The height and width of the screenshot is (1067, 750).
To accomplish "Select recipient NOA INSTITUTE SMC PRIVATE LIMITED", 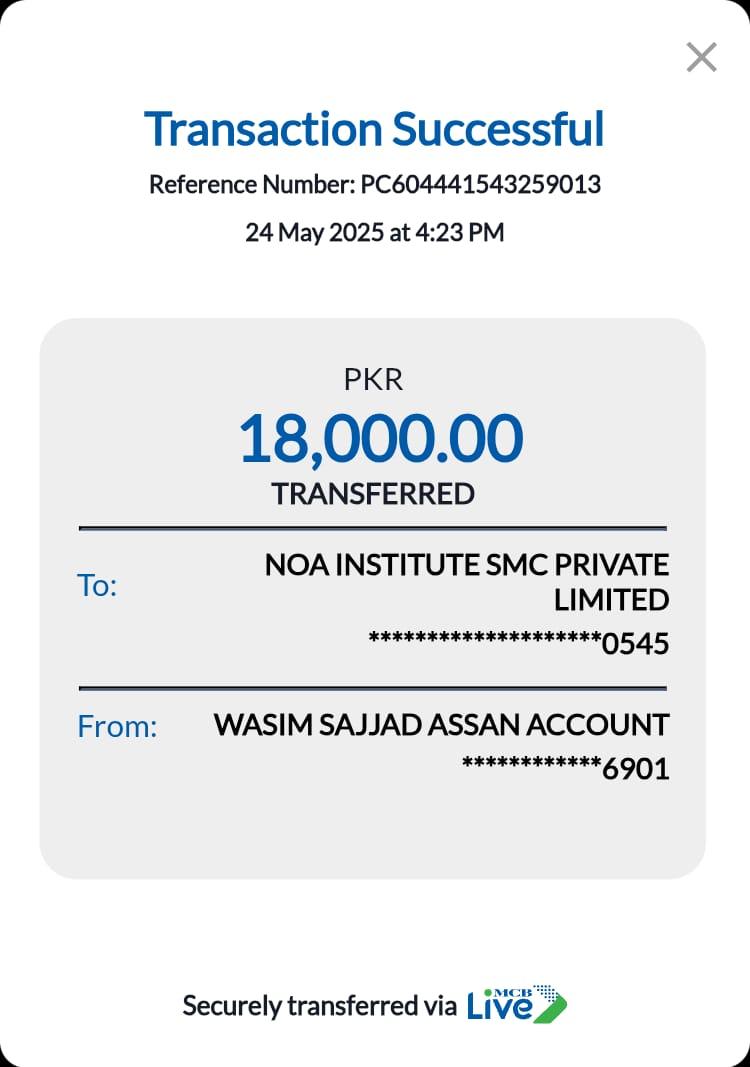I will [467, 582].
